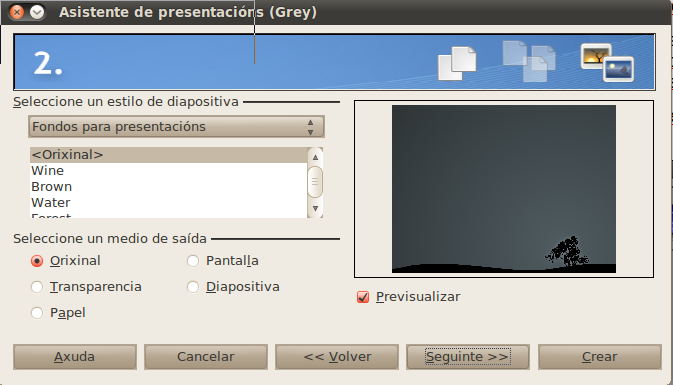Close the Asistente de presentacións window
673x385 pixels.
[x=17, y=12]
